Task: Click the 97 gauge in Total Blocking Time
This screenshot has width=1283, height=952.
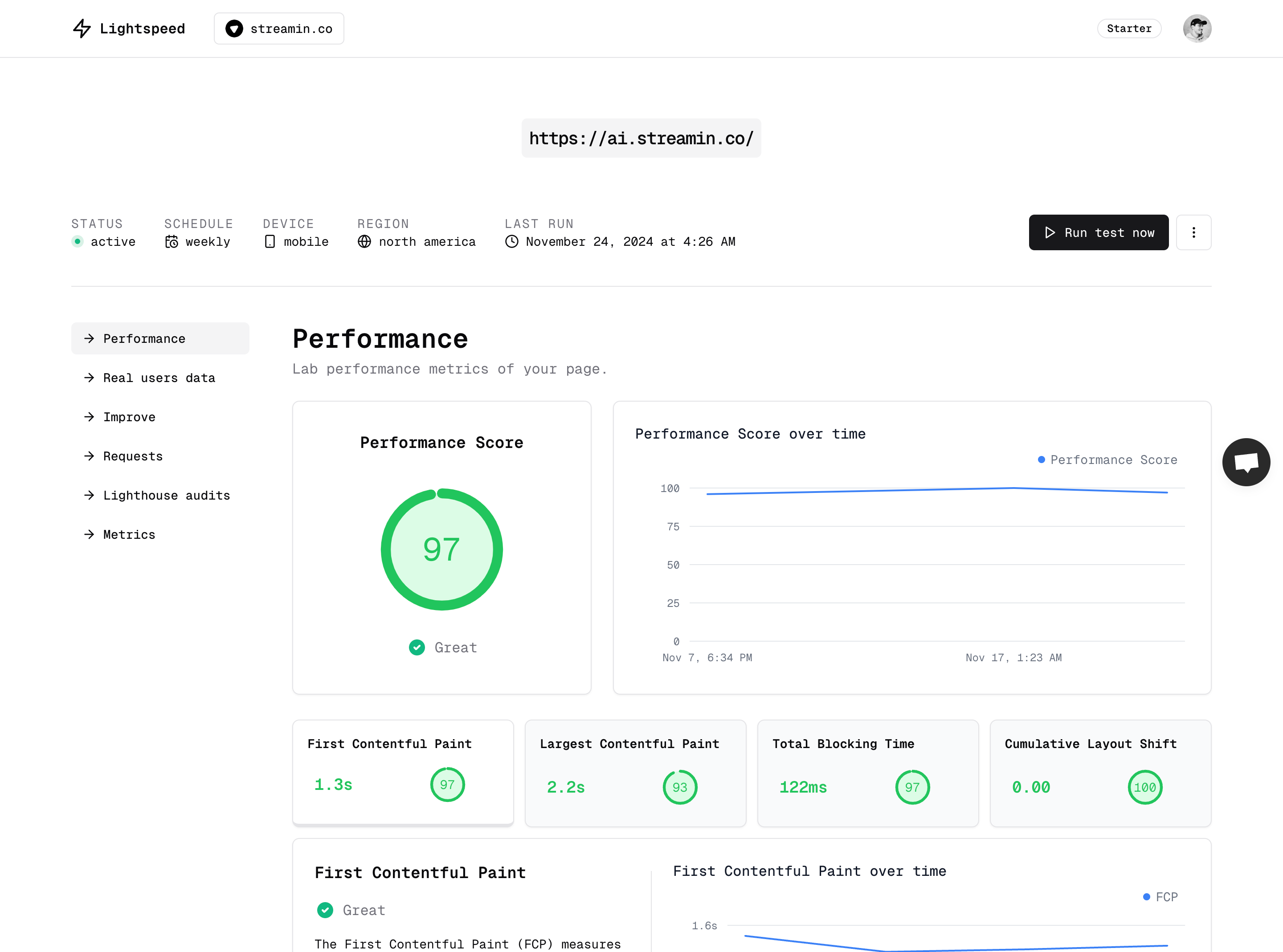Action: click(x=912, y=787)
